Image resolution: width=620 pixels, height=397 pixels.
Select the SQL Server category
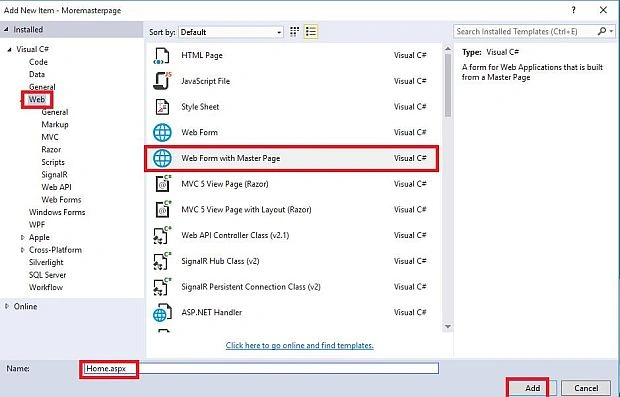click(47, 275)
